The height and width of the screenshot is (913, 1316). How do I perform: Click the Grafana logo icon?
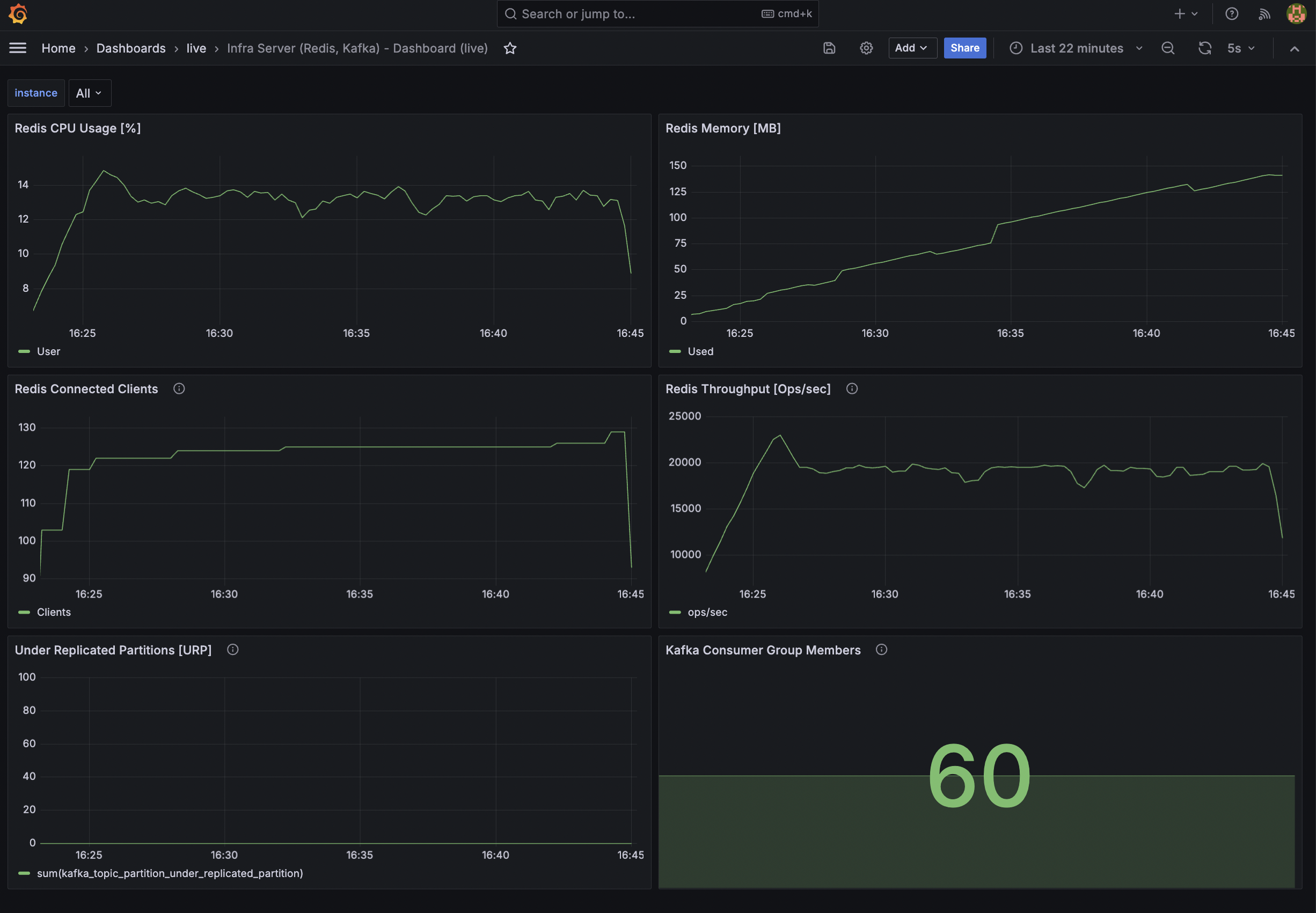pos(18,14)
